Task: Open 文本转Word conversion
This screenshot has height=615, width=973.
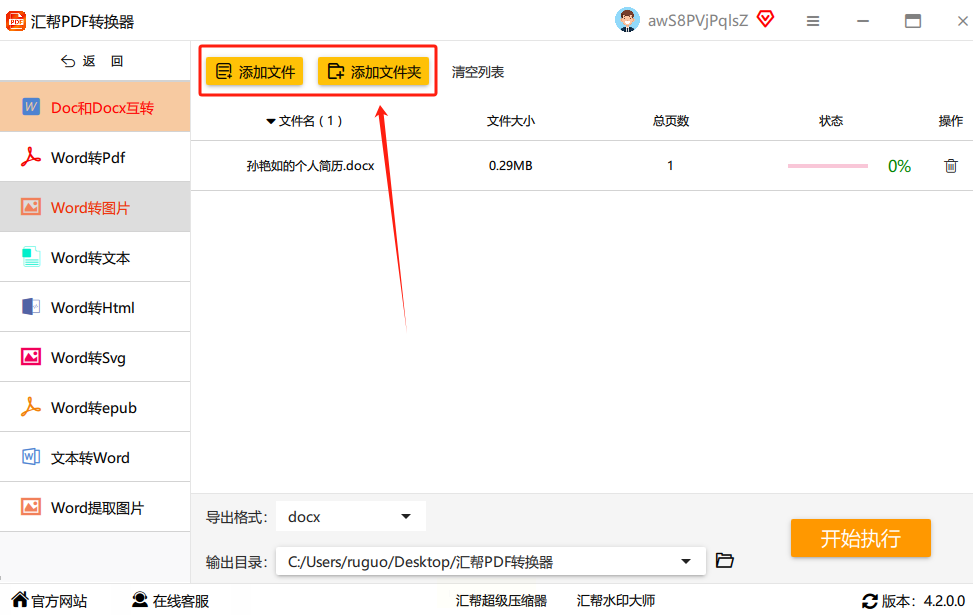Action: pos(95,457)
